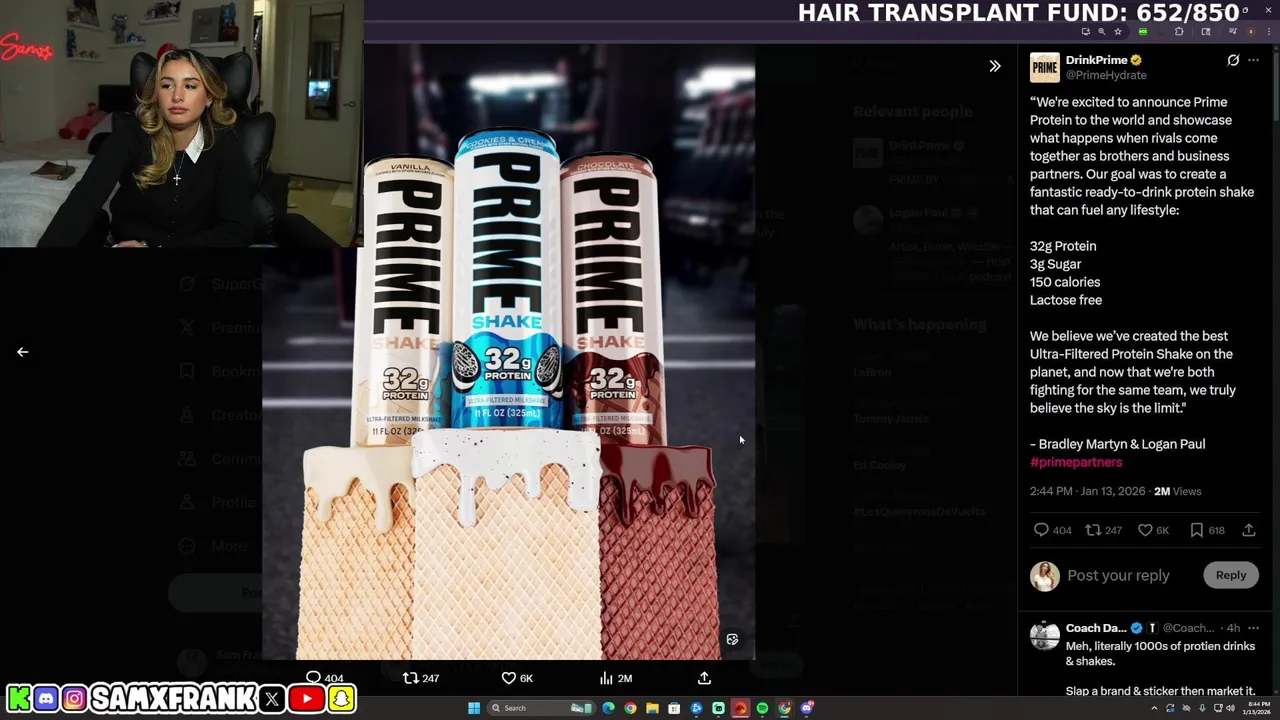The height and width of the screenshot is (720, 1280).
Task: Install app icon in address bar
Action: [1086, 32]
